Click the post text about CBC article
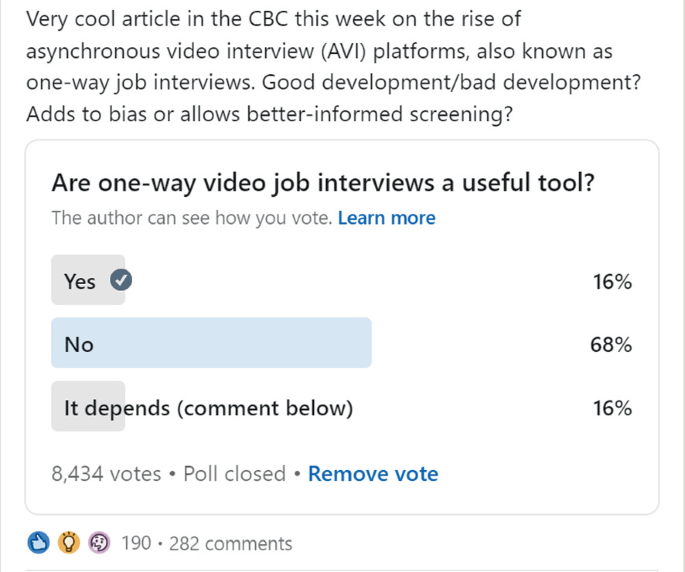 [320, 67]
